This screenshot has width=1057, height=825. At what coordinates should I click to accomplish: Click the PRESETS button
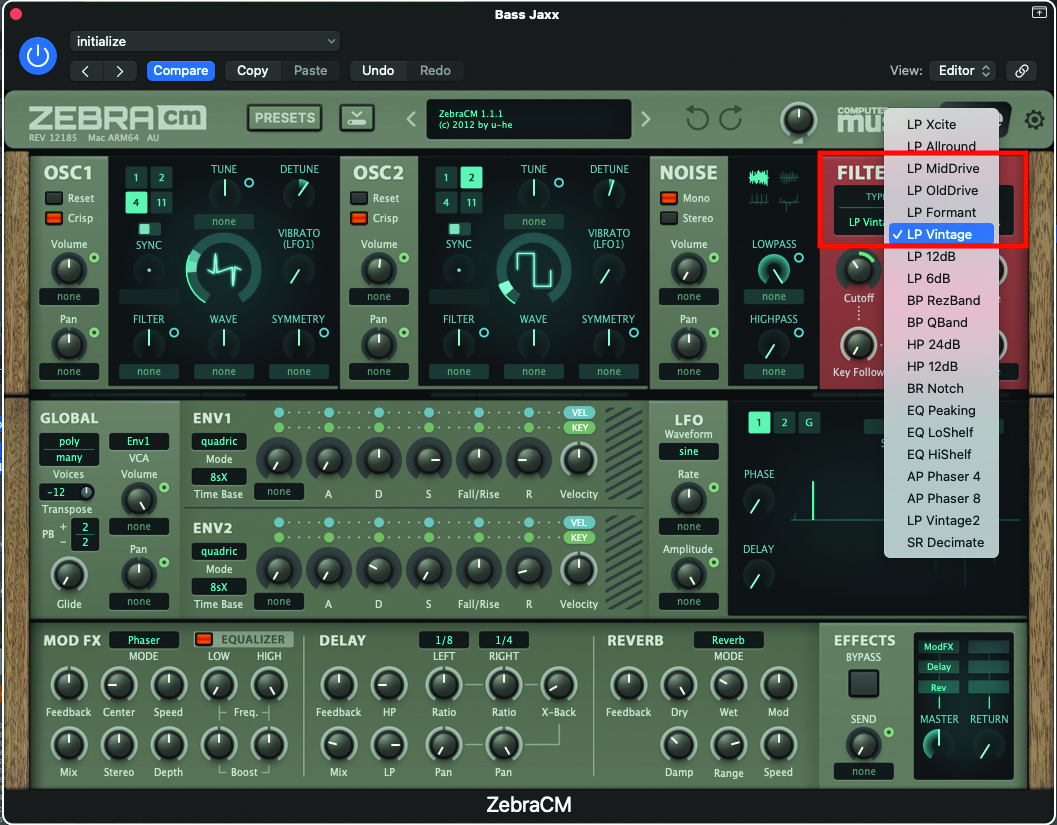click(285, 118)
